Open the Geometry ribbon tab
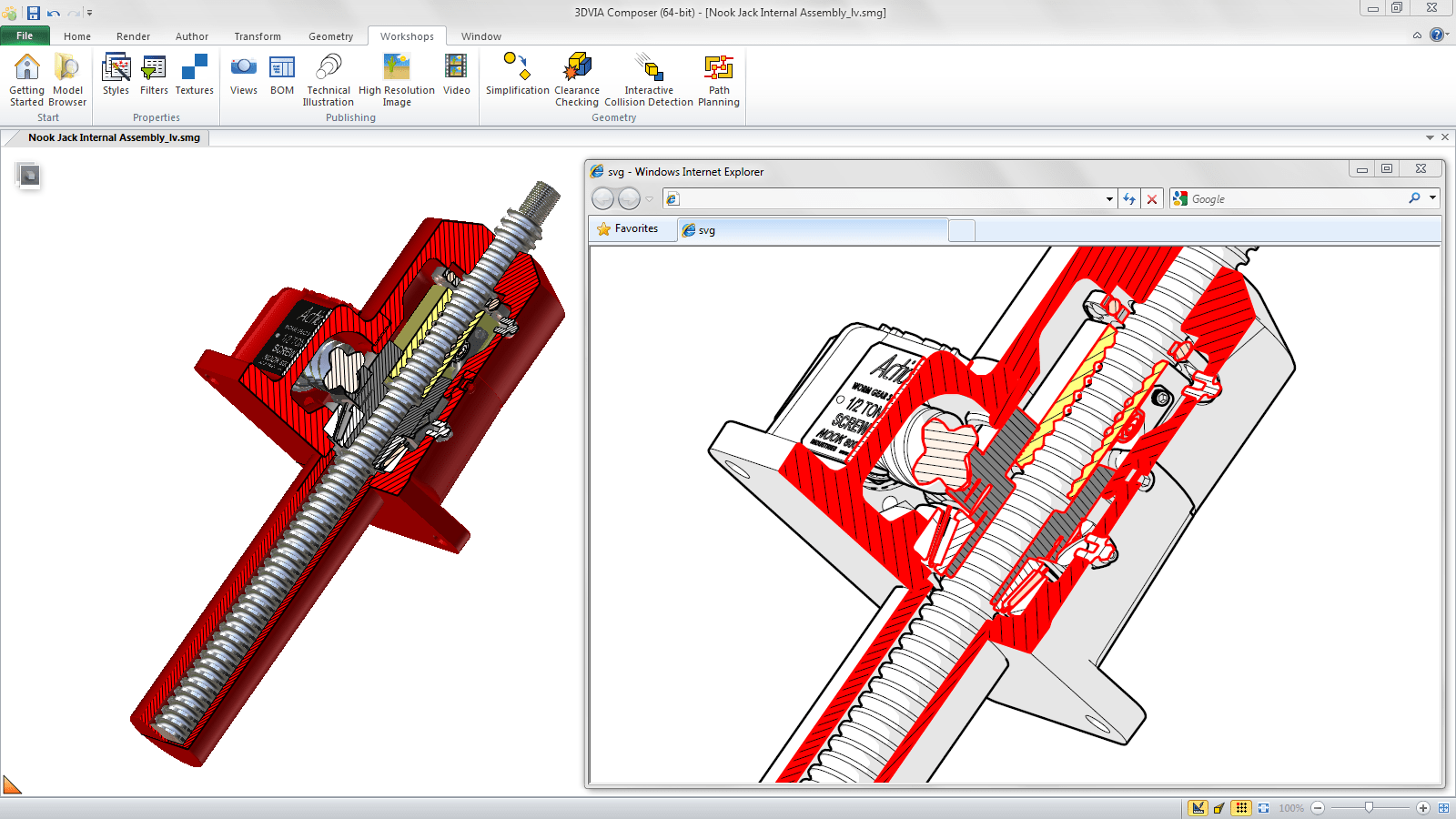The image size is (1456, 819). 330,36
